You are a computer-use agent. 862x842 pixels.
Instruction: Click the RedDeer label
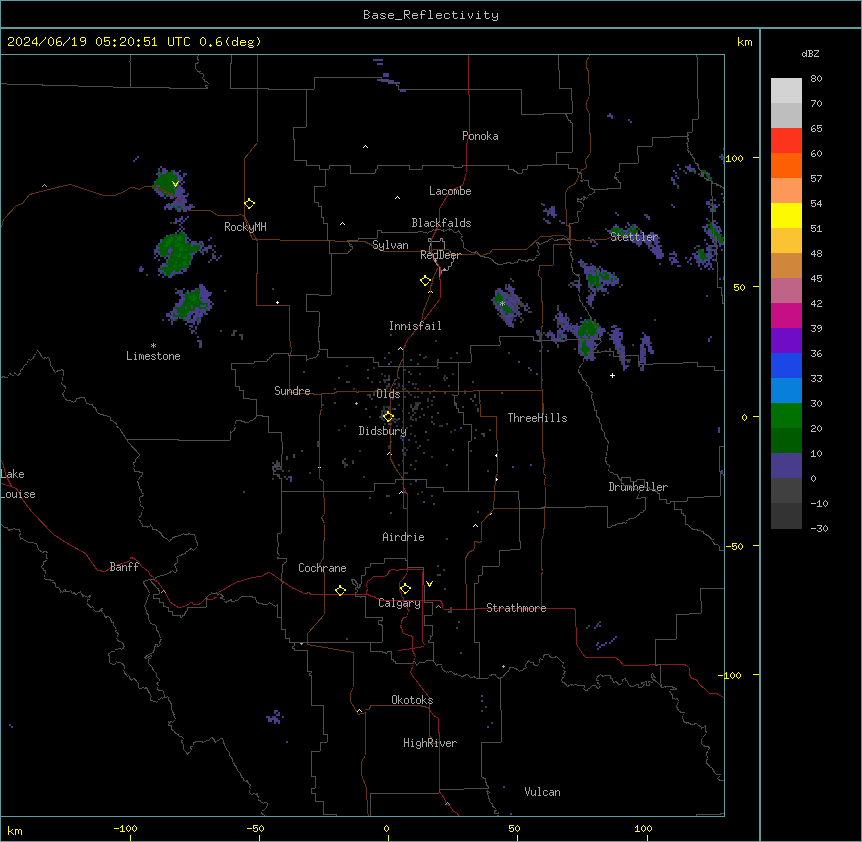point(440,255)
